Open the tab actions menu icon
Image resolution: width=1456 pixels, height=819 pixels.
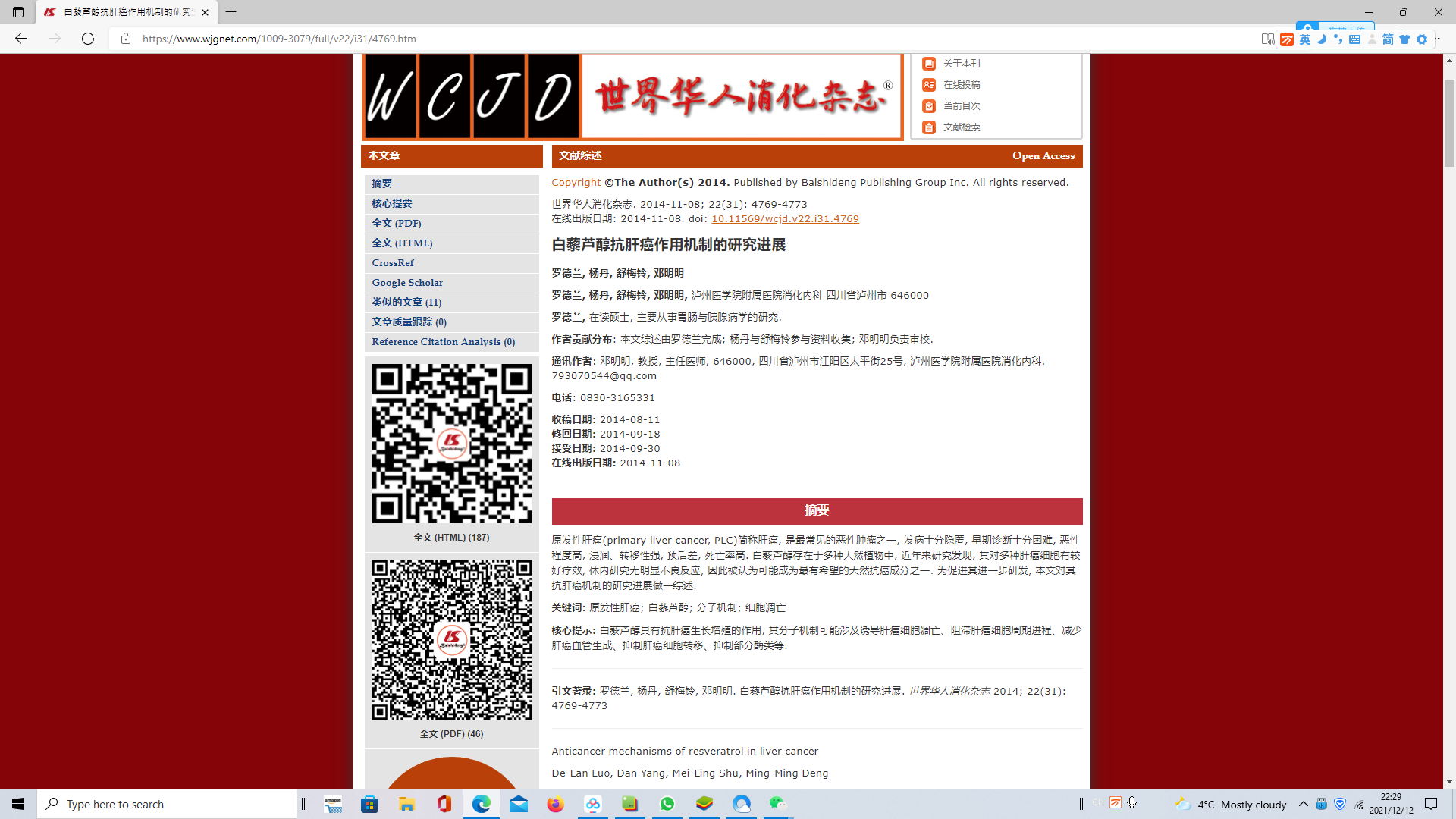18,12
